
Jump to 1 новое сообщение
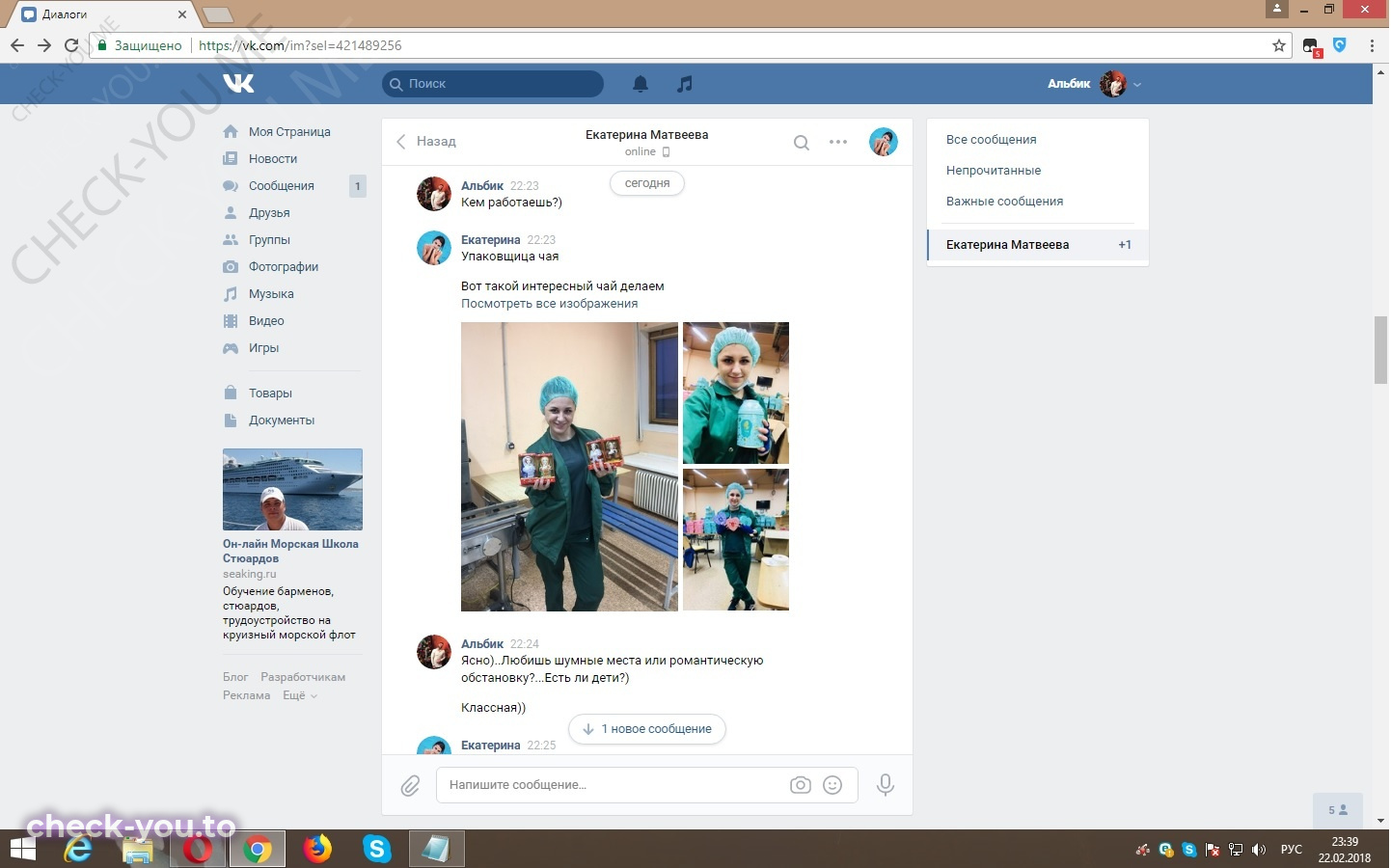tap(647, 729)
